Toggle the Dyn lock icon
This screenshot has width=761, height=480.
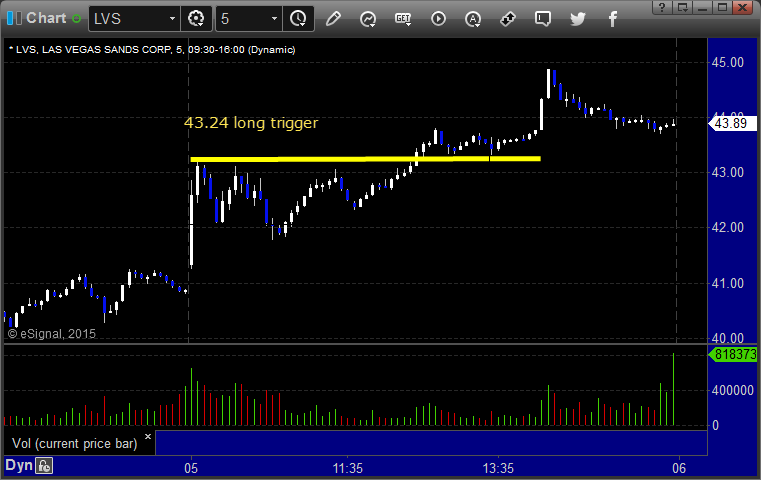[44, 466]
